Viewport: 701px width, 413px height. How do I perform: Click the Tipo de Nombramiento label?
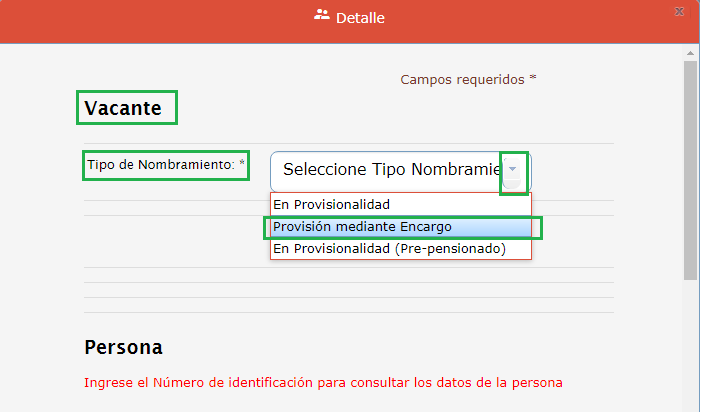[160, 164]
